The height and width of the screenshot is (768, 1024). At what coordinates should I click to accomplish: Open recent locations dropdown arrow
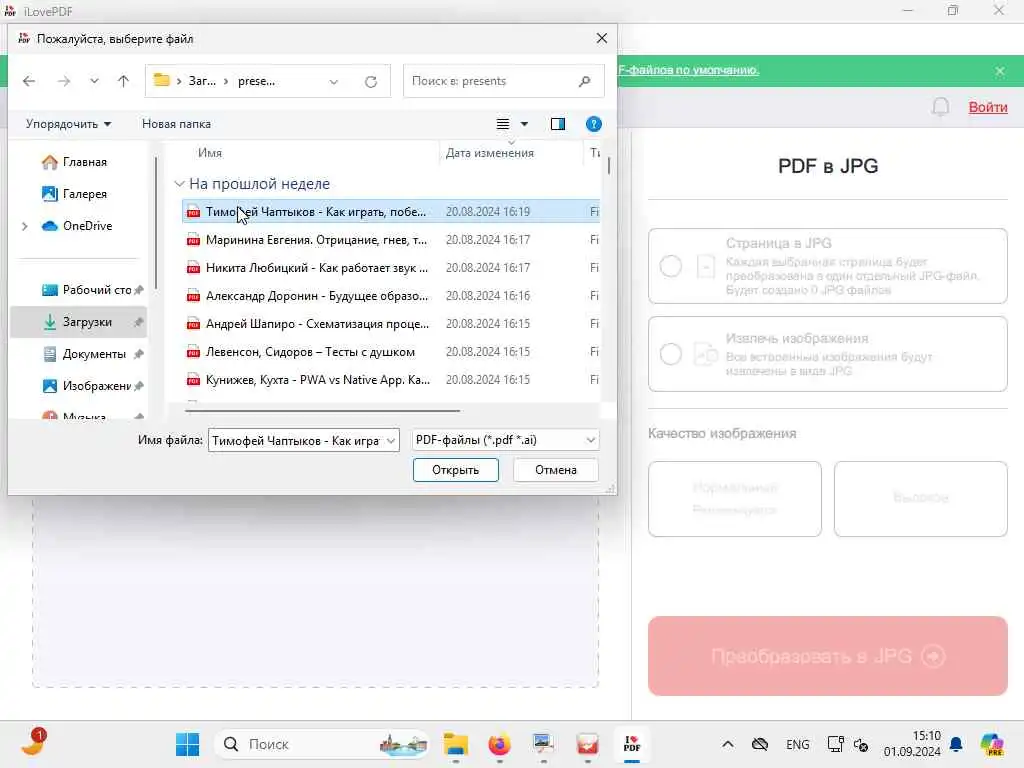pos(94,81)
